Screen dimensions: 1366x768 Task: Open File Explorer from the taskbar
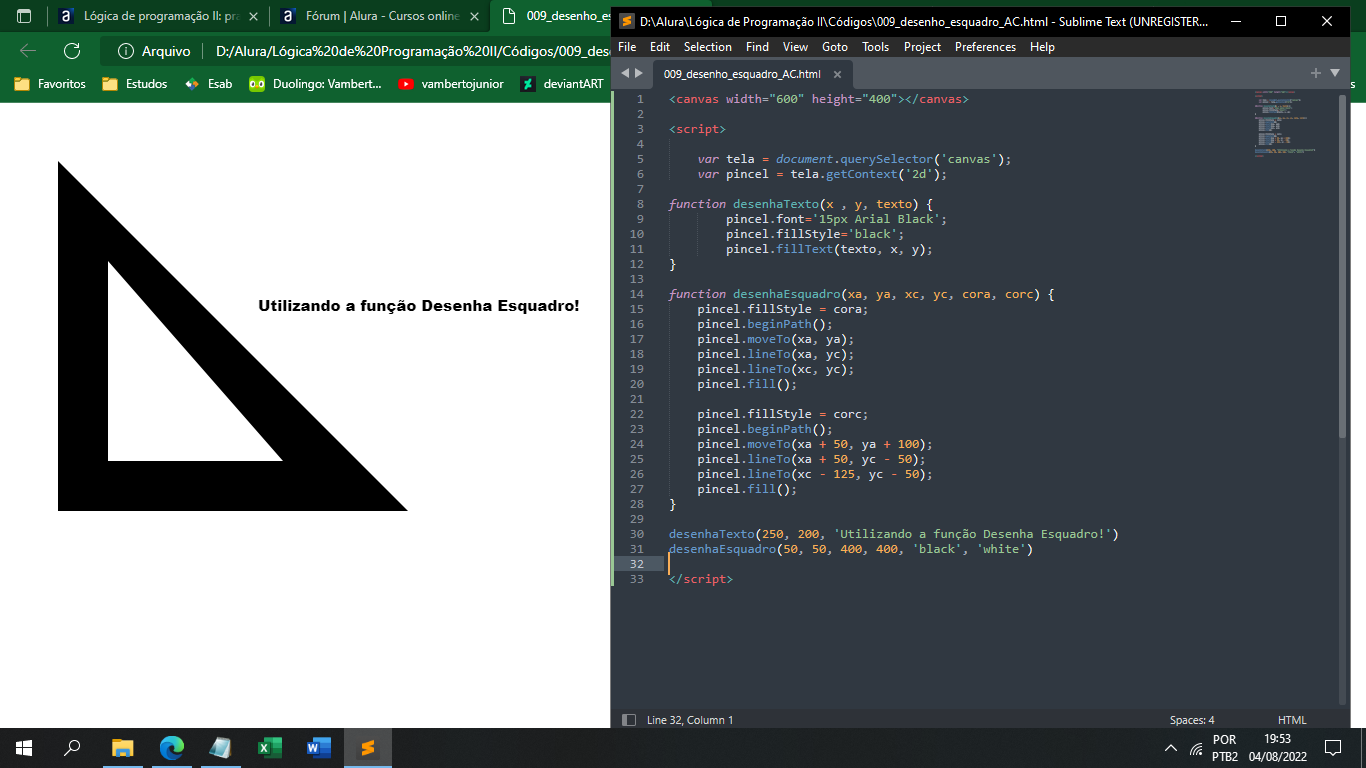click(122, 748)
